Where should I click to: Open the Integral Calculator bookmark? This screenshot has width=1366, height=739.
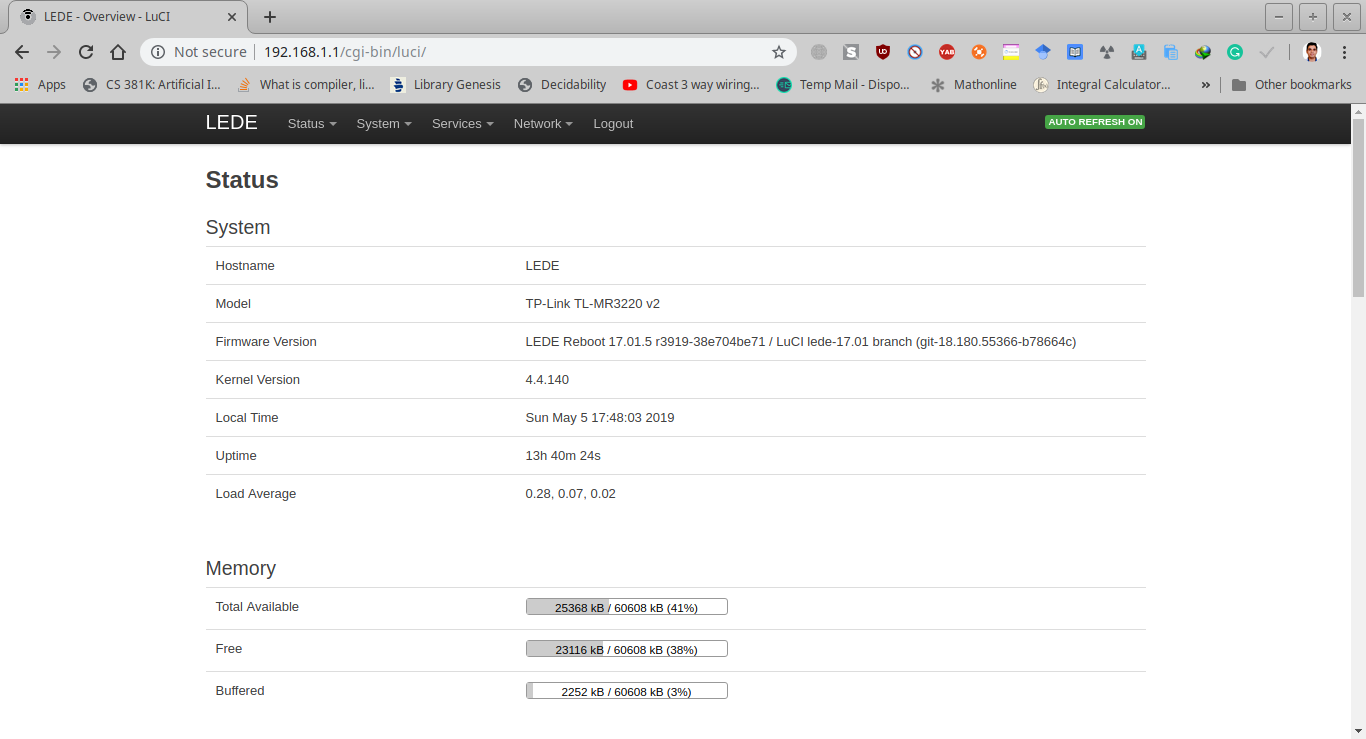pyautogui.click(x=1102, y=85)
